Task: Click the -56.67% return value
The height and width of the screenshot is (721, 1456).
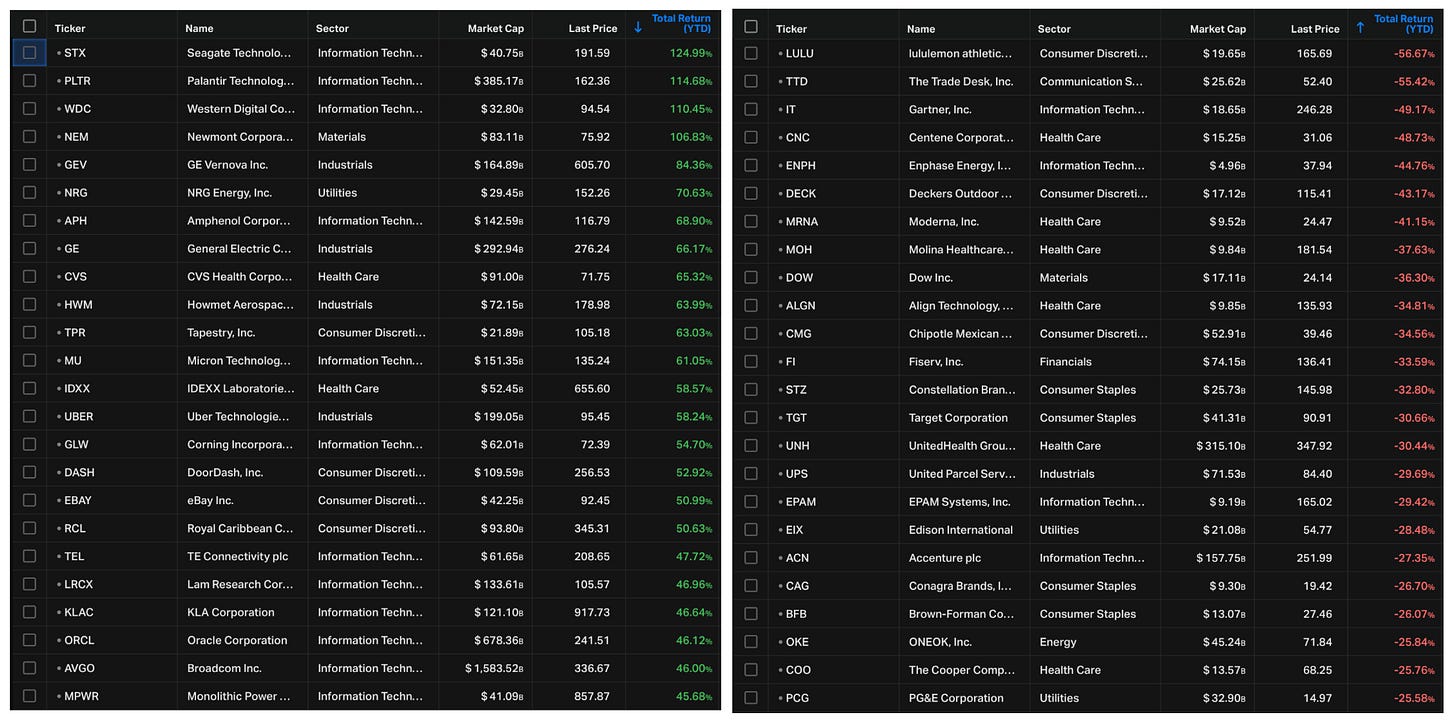Action: [x=1414, y=53]
